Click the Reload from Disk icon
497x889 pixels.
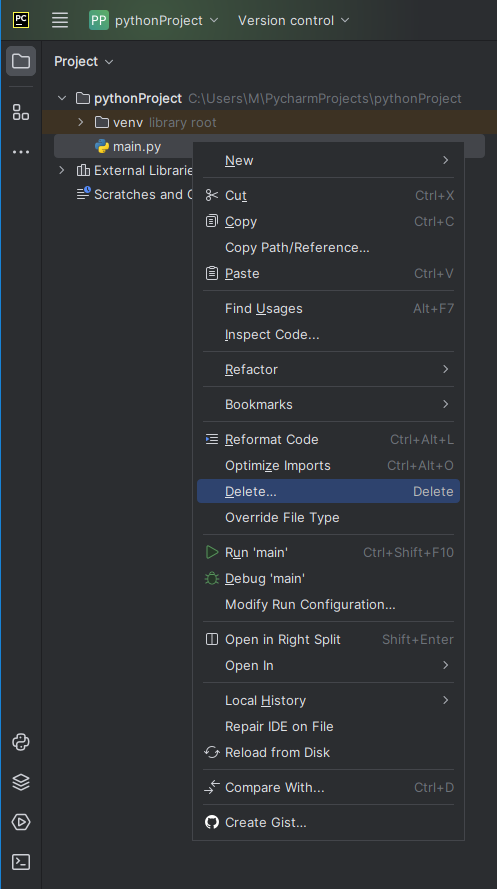point(212,752)
